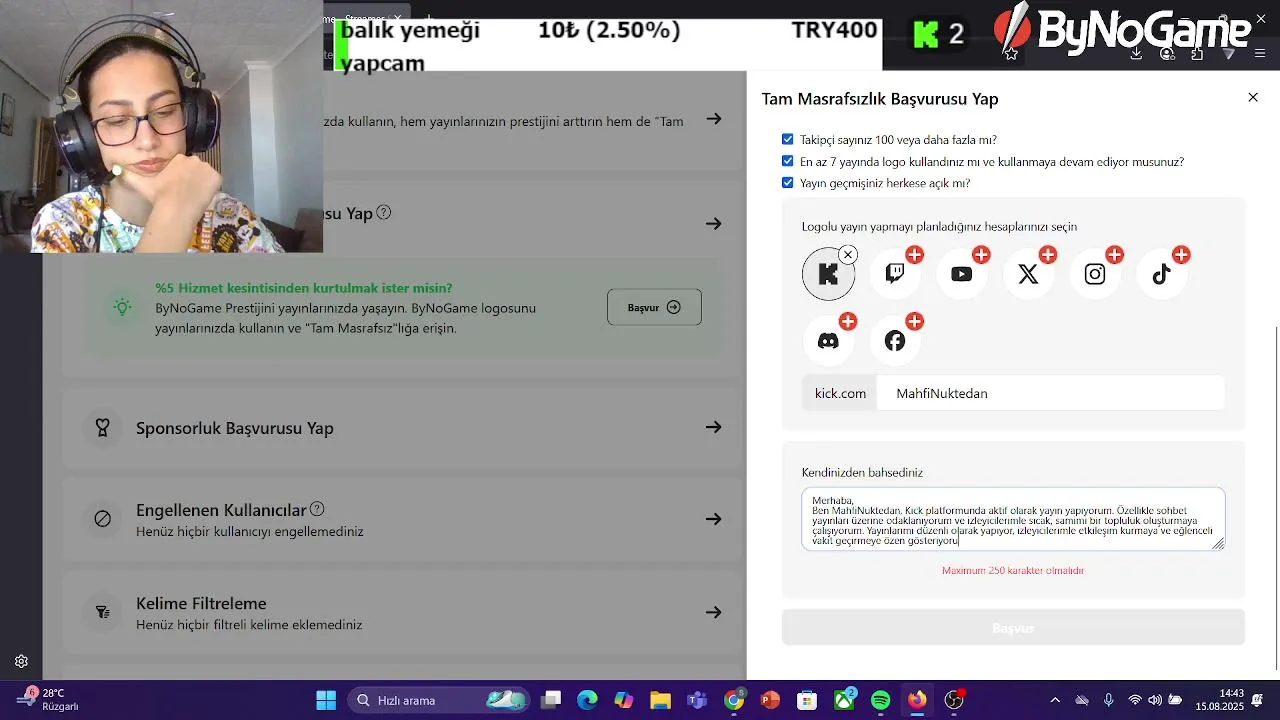Click the page vertical scrollbar
This screenshot has height=720, width=1280.
1276,498
